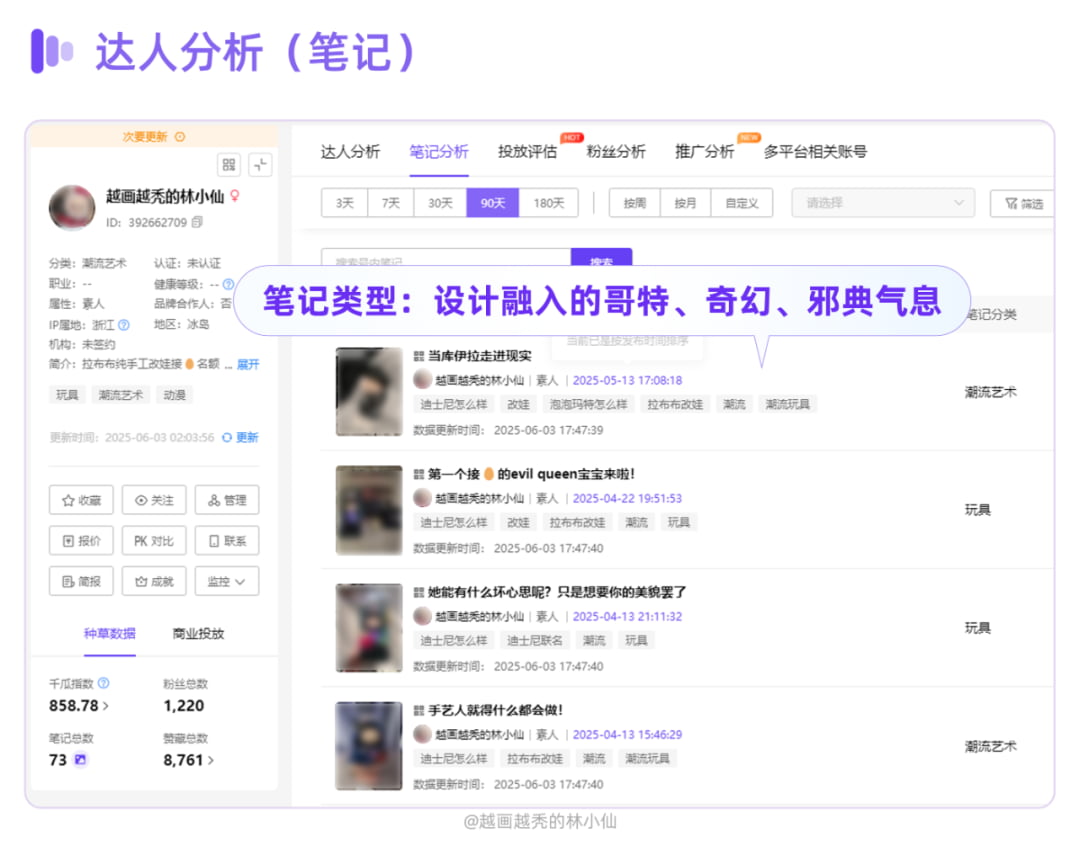Image resolution: width=1080 pixels, height=843 pixels.
Task: Open the 请选择 dropdown
Action: click(x=883, y=203)
